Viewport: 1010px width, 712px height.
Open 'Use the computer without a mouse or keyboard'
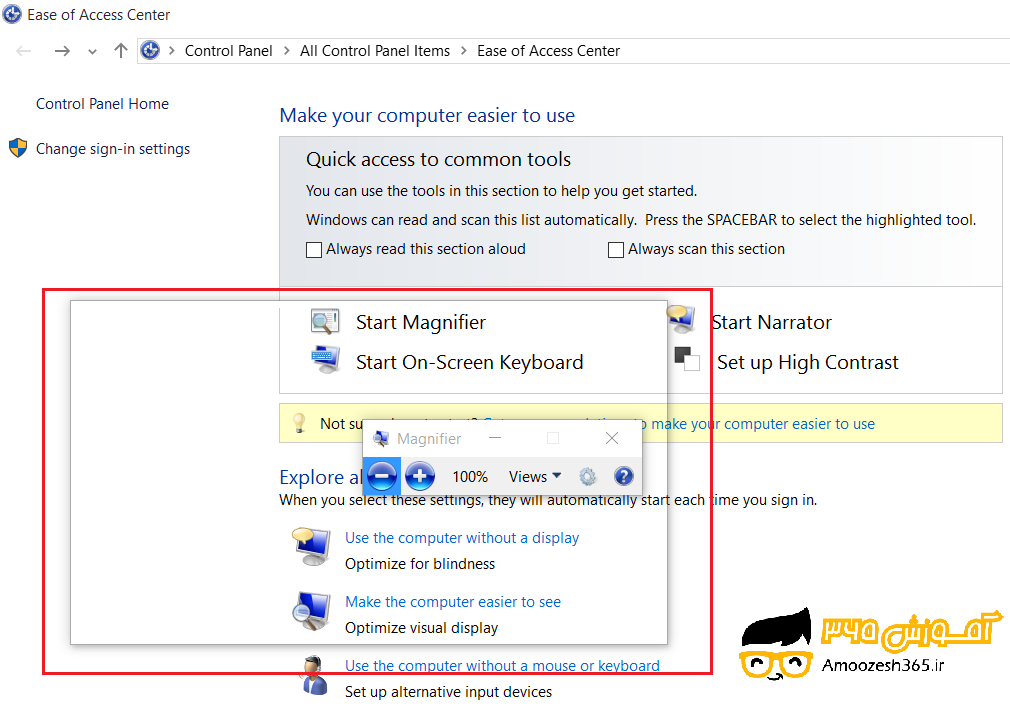point(502,666)
